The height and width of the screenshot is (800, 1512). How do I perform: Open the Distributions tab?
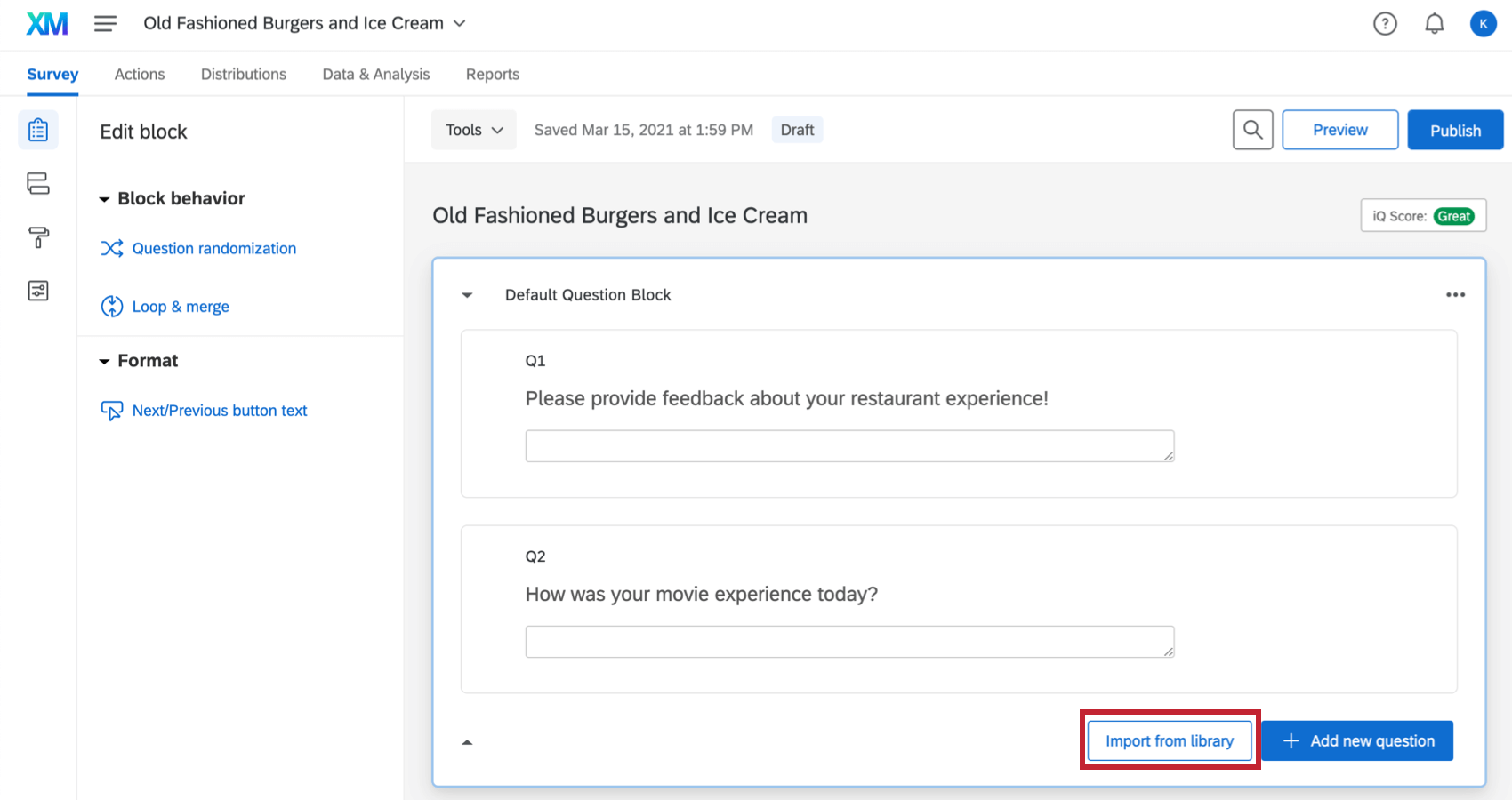(x=243, y=74)
